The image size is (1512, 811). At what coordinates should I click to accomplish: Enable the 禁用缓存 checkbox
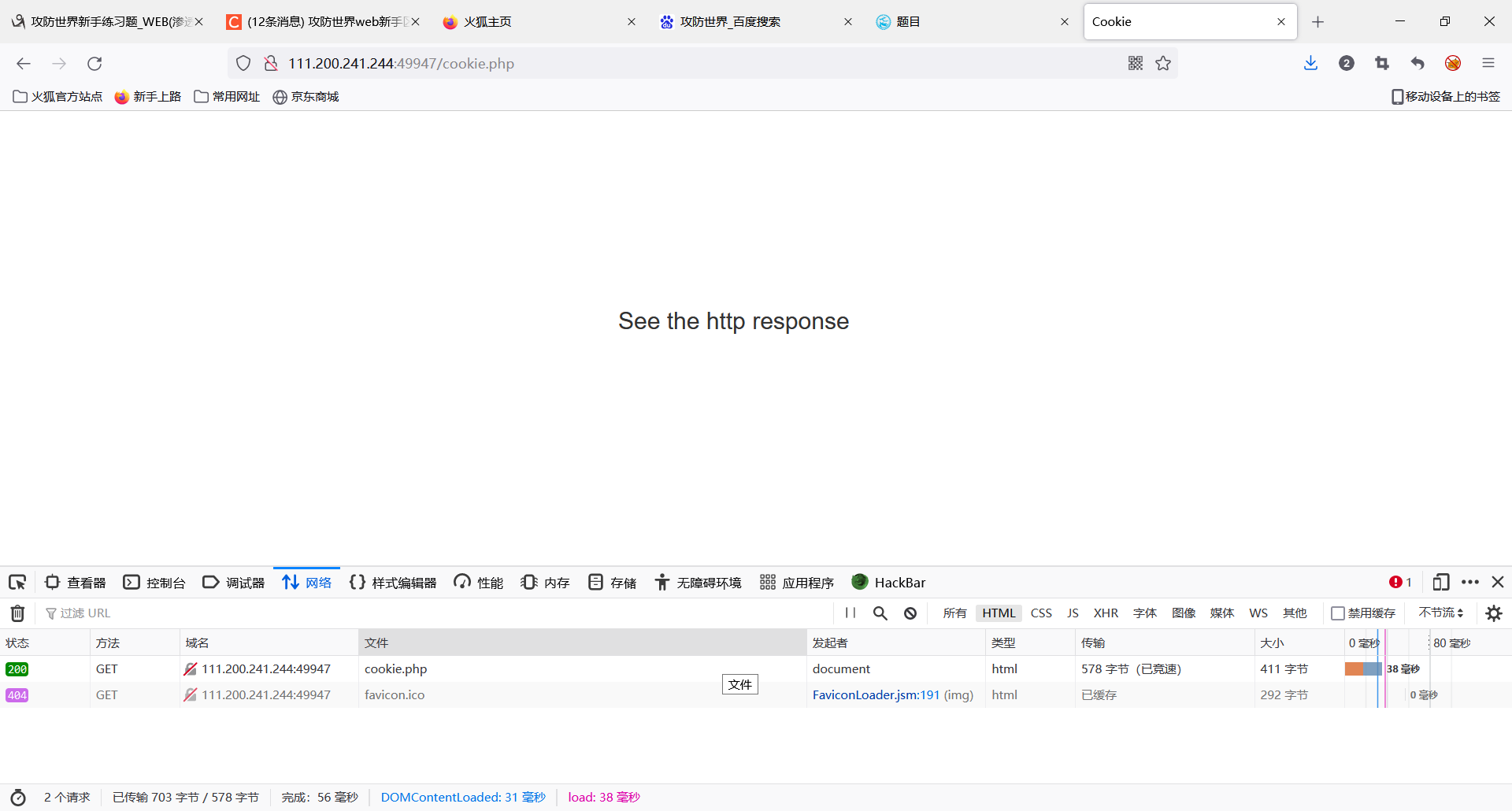coord(1337,613)
